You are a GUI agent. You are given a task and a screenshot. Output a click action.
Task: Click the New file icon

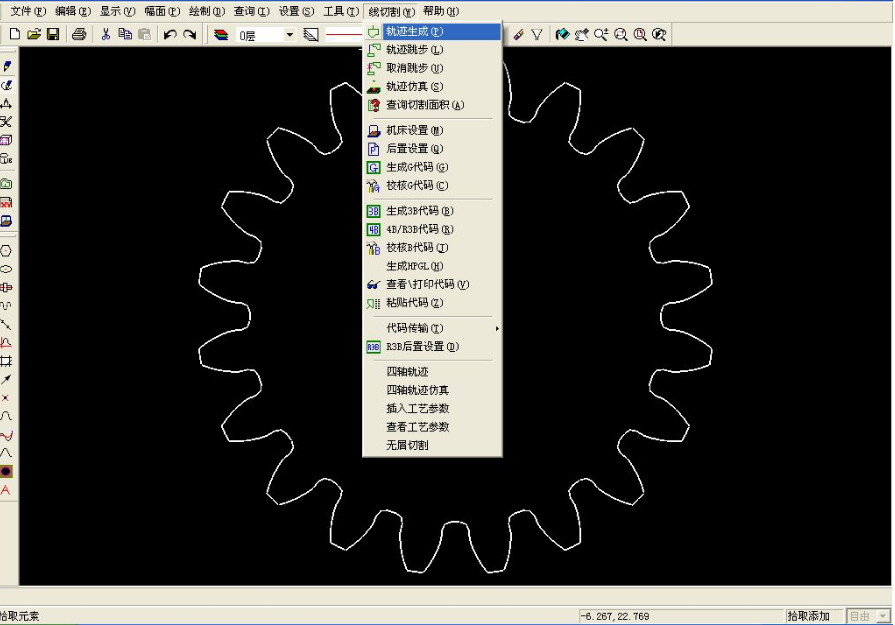[x=15, y=34]
